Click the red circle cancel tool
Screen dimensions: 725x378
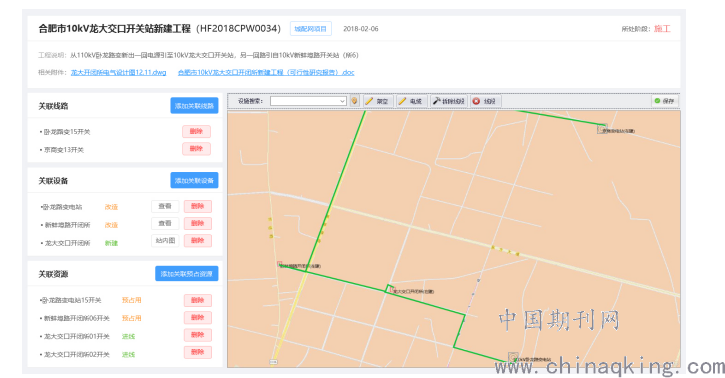click(485, 101)
